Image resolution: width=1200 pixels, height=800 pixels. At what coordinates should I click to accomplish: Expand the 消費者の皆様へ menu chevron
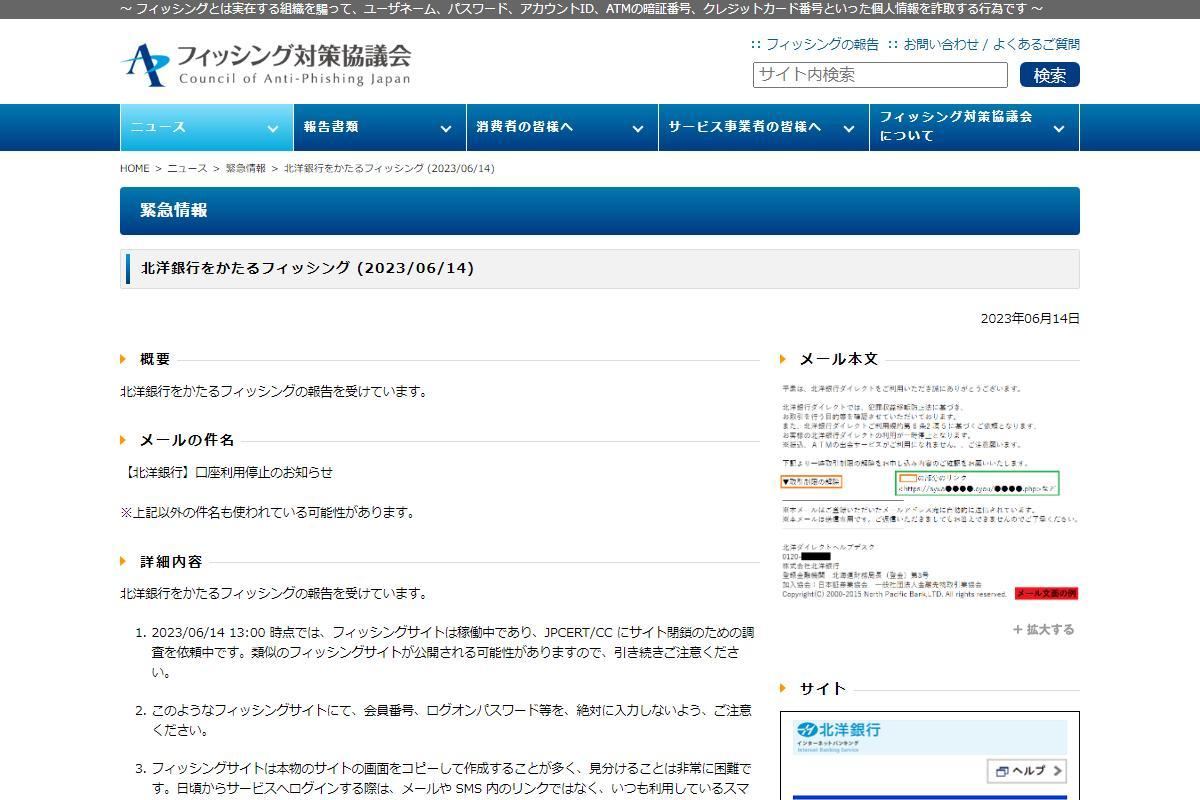[637, 128]
